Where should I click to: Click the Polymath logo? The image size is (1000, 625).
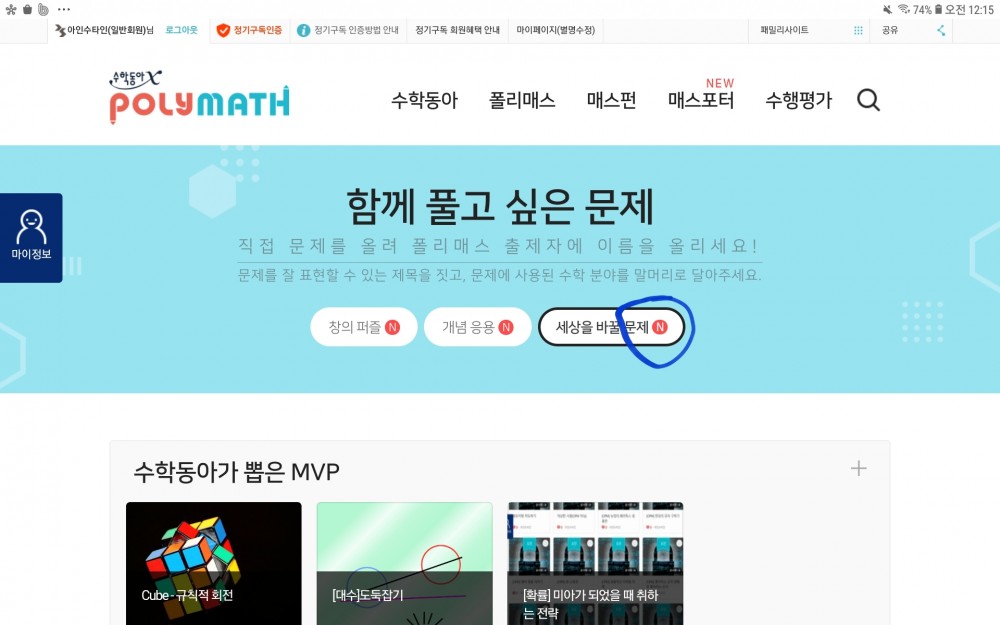pyautogui.click(x=200, y=97)
